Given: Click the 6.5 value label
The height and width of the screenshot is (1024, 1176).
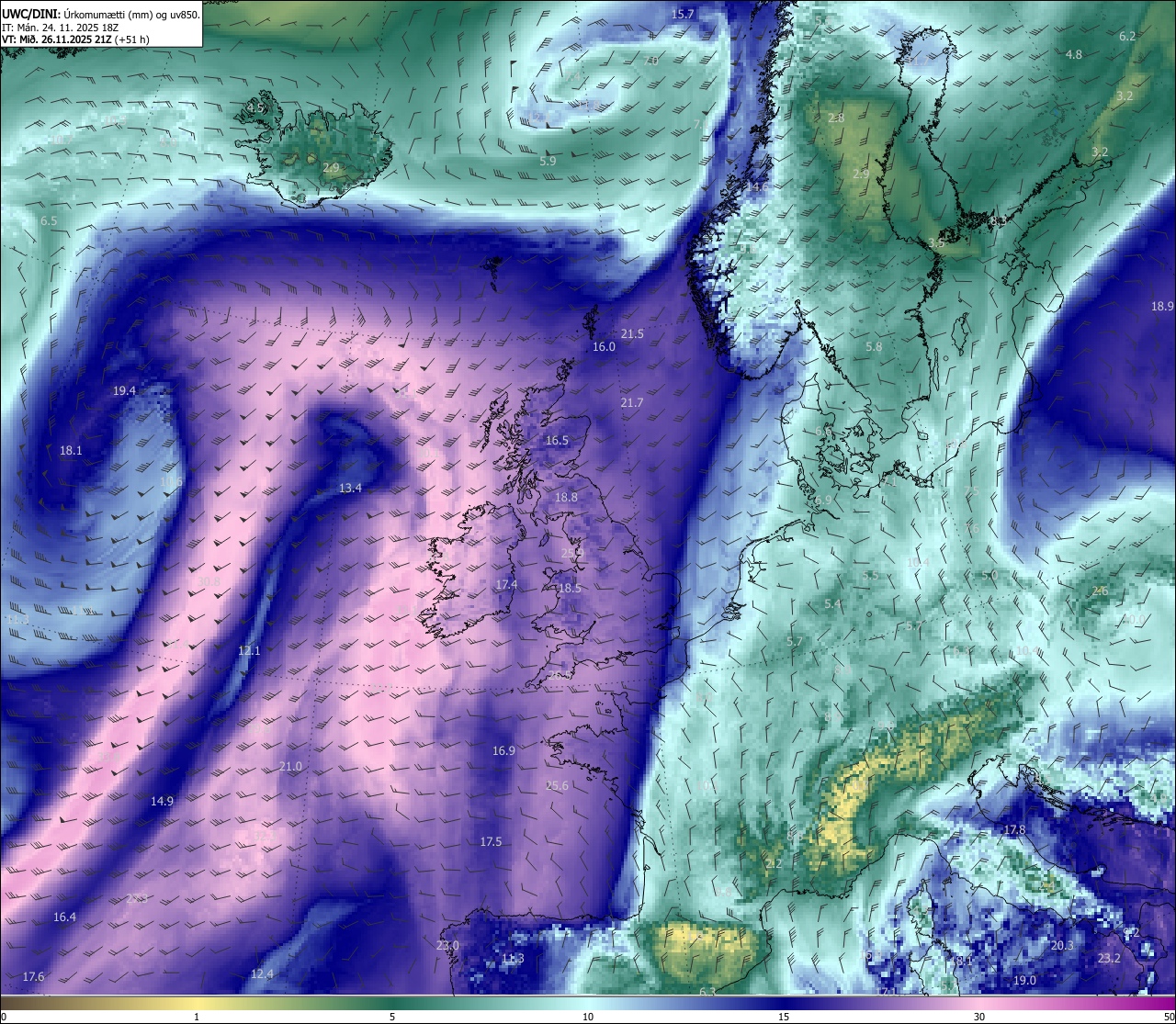Looking at the screenshot, I should pos(49,220).
